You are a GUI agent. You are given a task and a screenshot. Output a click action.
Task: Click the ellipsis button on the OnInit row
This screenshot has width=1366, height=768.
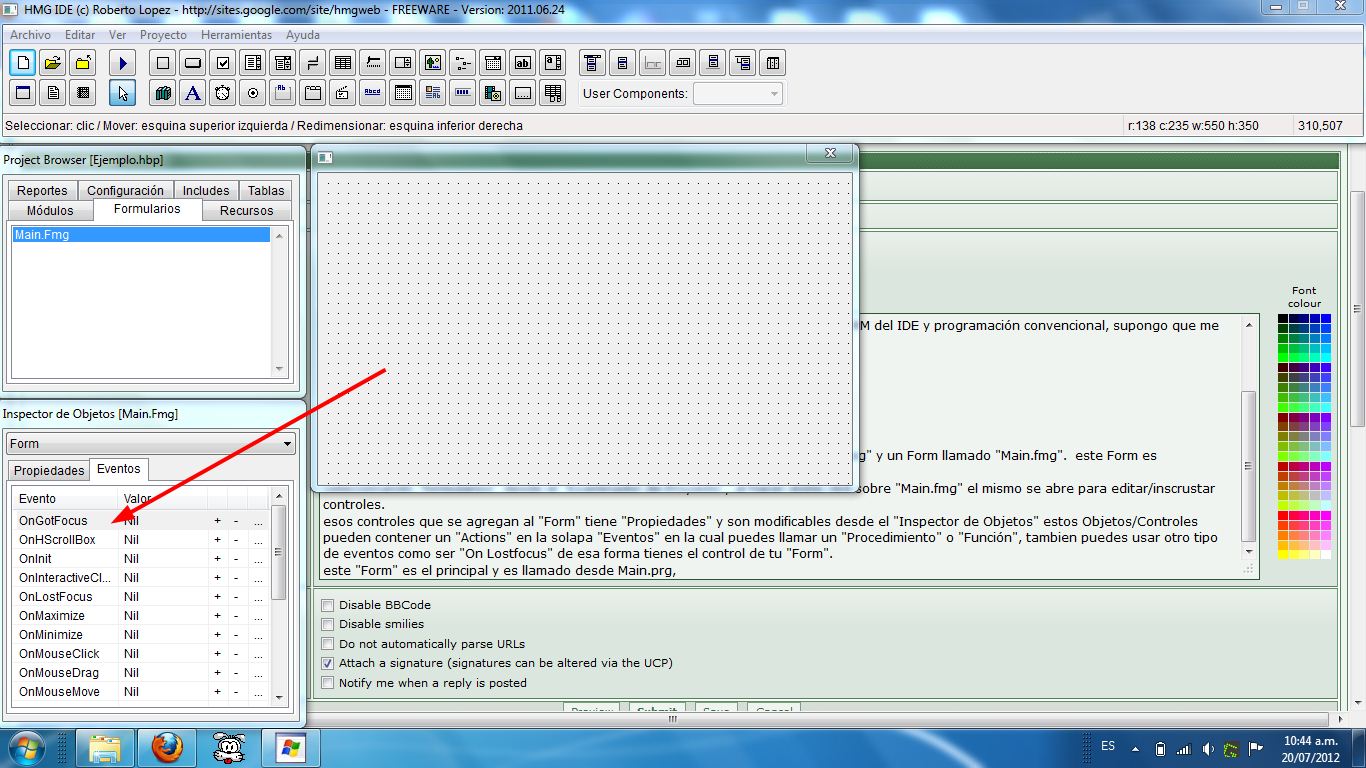click(258, 559)
